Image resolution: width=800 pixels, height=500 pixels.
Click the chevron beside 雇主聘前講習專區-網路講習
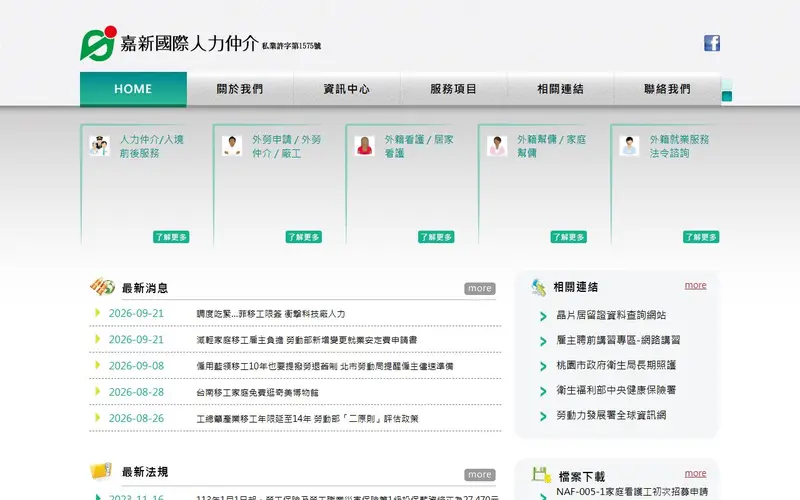point(543,341)
